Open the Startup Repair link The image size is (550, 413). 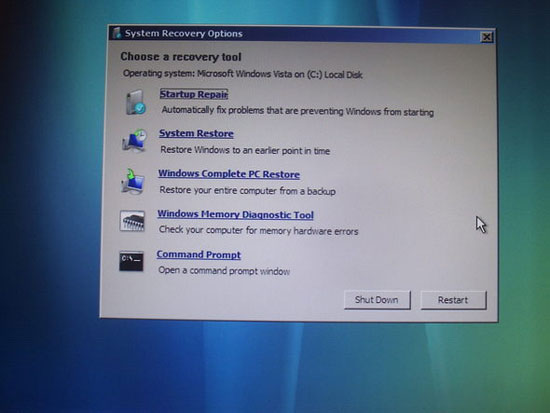[x=194, y=94]
